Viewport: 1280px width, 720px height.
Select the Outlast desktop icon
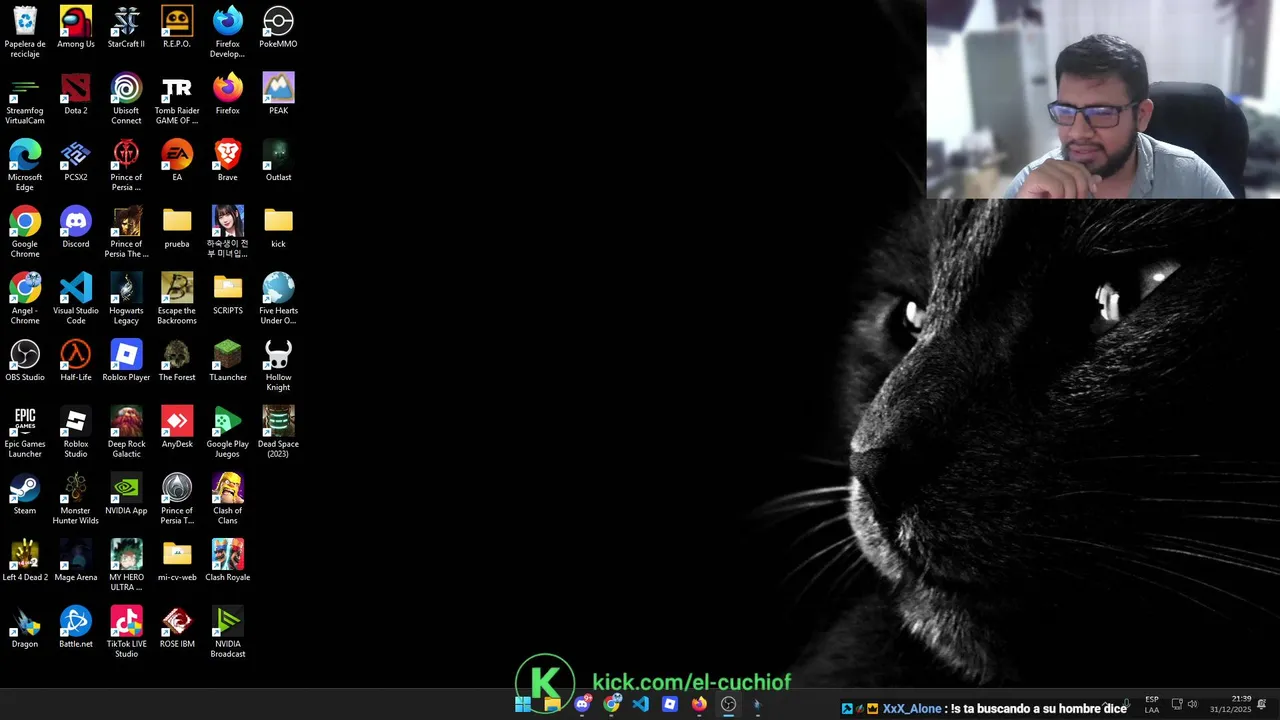point(278,160)
